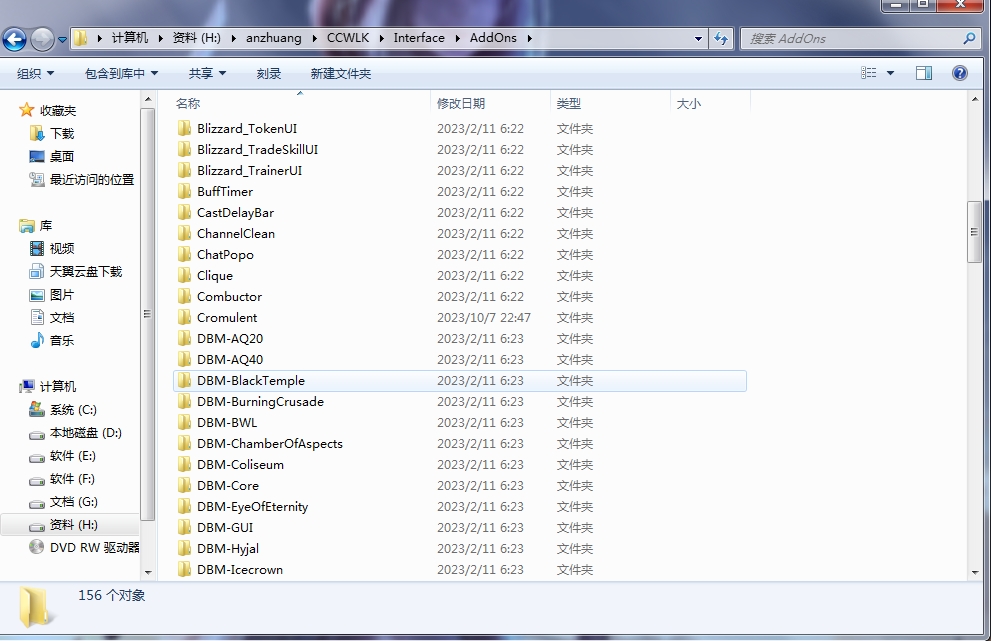Select the Cromulent folder
The image size is (991, 641).
(227, 318)
